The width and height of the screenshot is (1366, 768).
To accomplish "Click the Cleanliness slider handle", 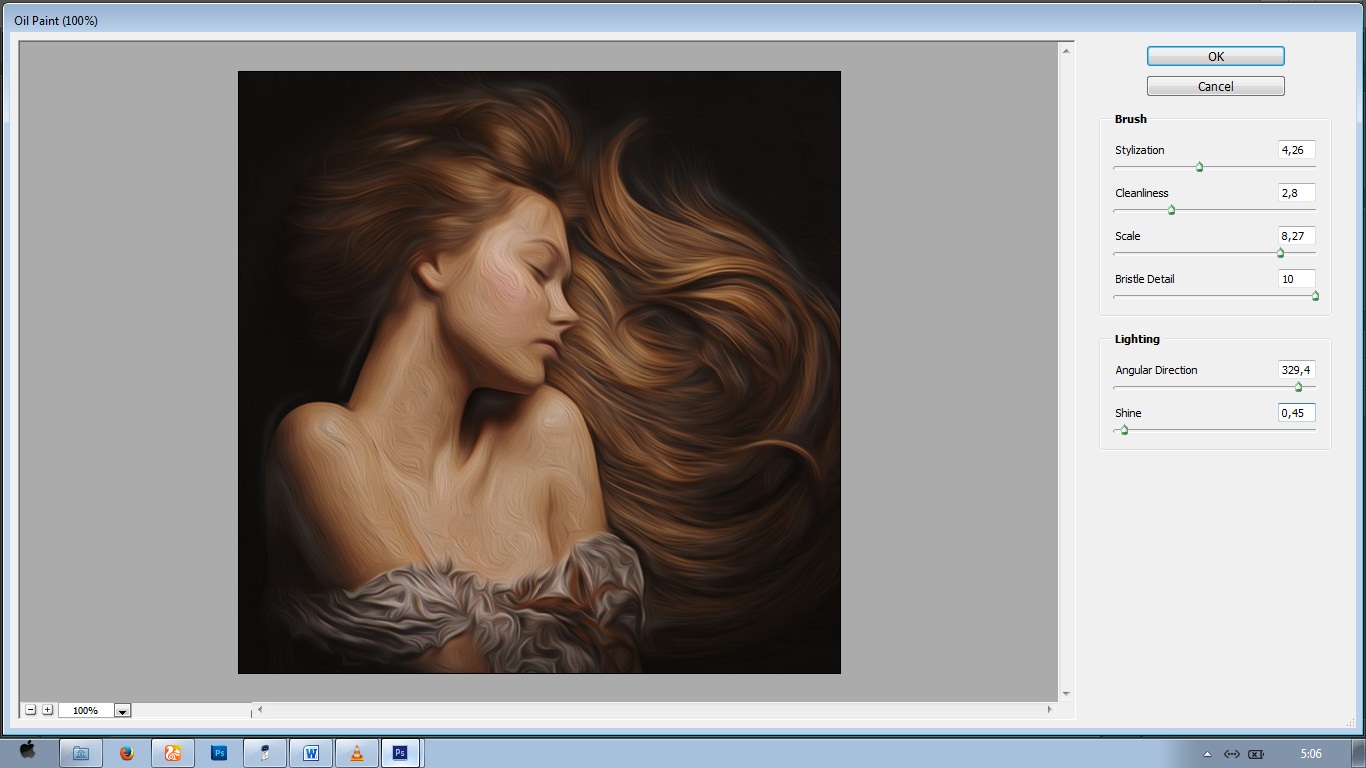I will (x=1171, y=210).
